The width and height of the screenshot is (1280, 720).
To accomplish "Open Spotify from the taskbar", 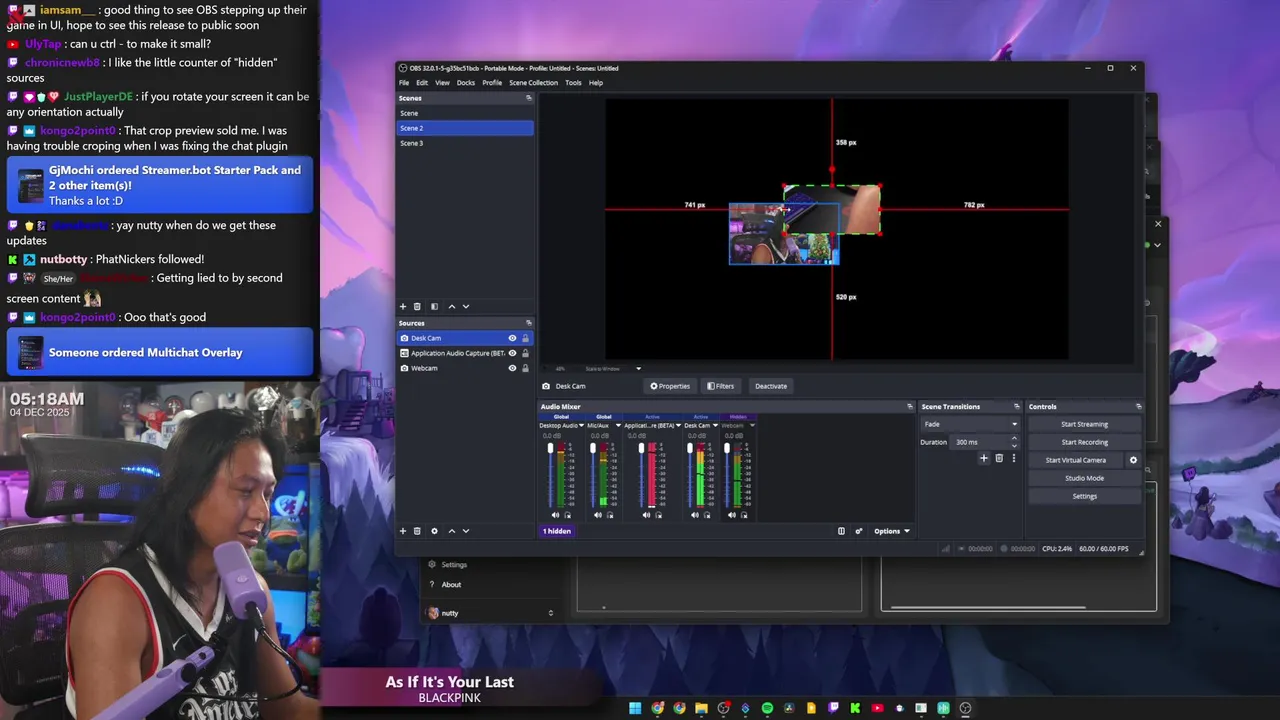I will (x=767, y=708).
